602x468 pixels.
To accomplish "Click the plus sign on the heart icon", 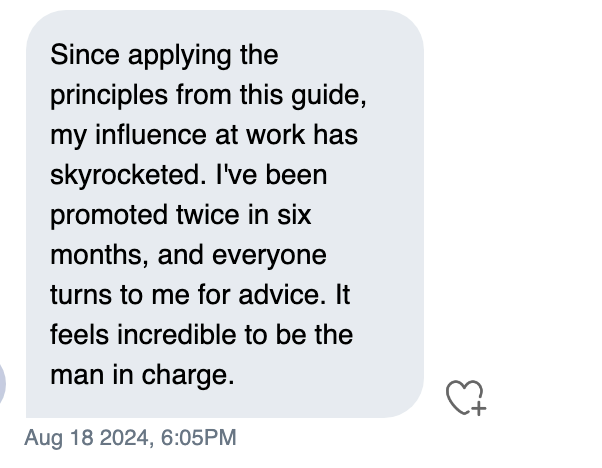I will [x=479, y=408].
